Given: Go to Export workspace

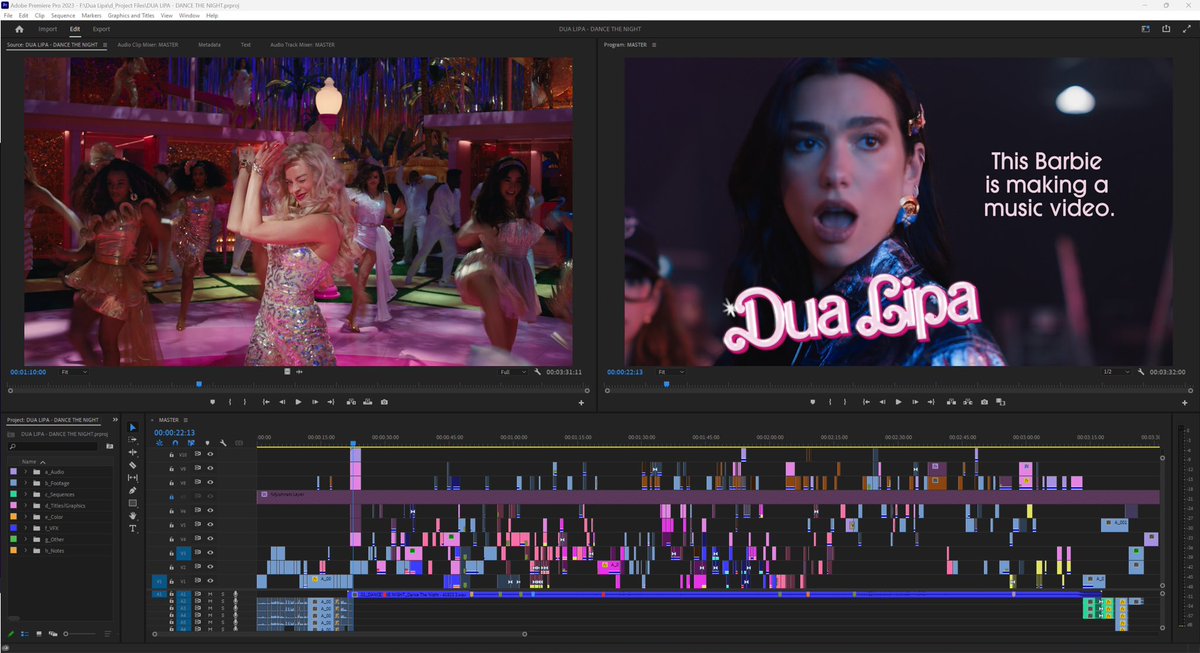Looking at the screenshot, I should point(102,29).
